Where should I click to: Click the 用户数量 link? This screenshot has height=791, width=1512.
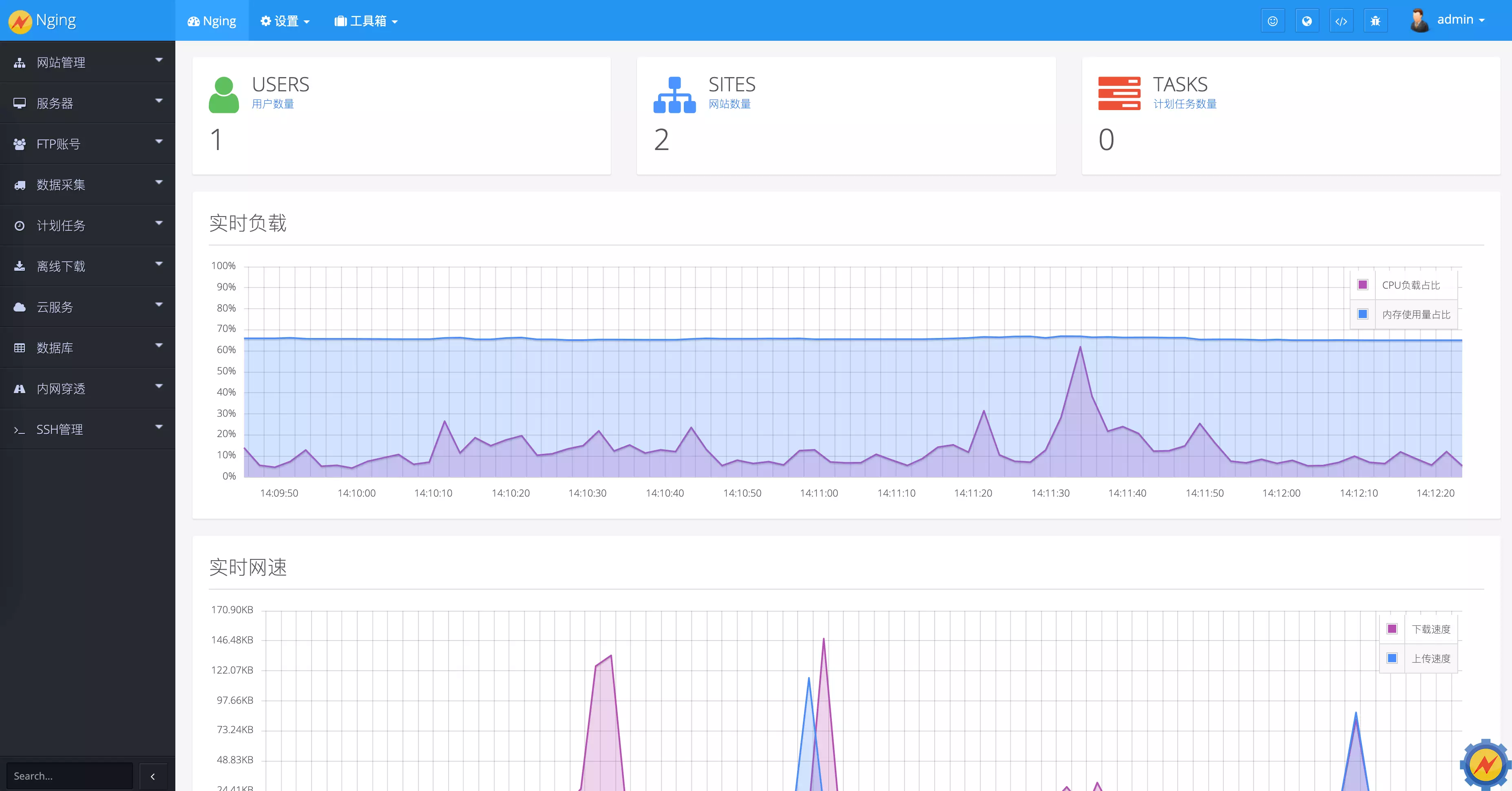273,104
